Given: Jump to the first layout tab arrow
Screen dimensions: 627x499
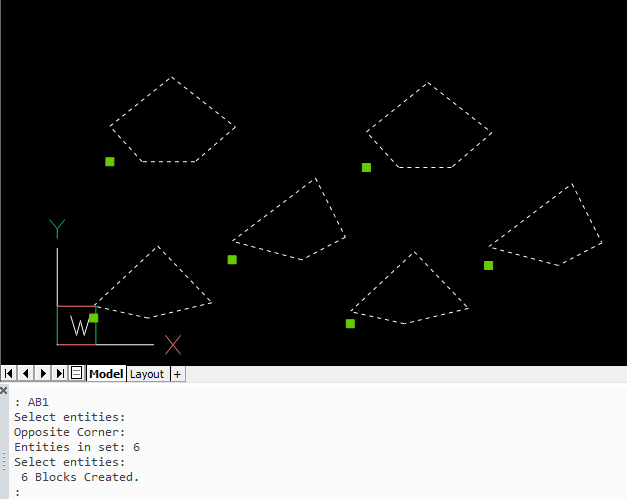Looking at the screenshot, I should tap(9, 373).
